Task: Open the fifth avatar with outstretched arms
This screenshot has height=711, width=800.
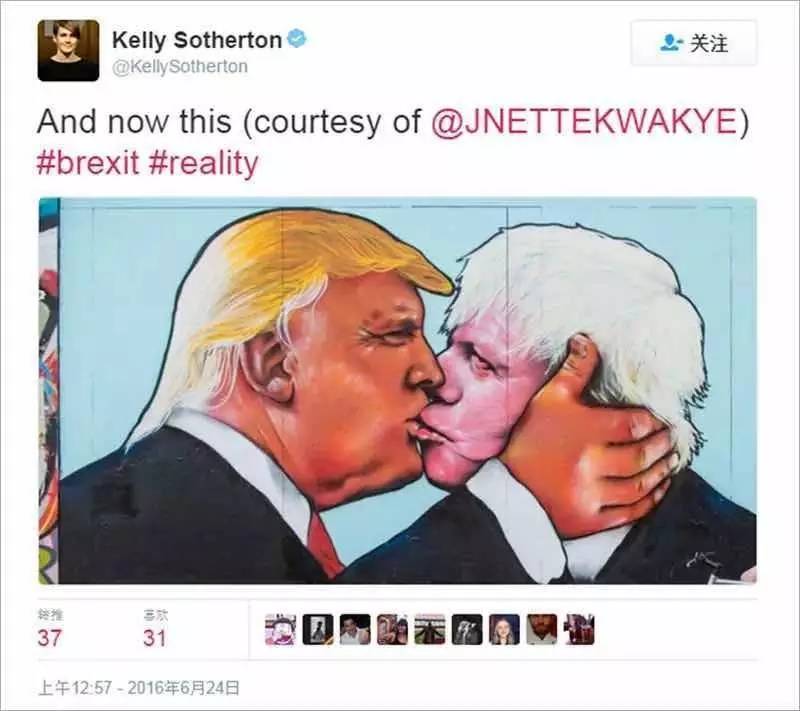Action: click(430, 629)
